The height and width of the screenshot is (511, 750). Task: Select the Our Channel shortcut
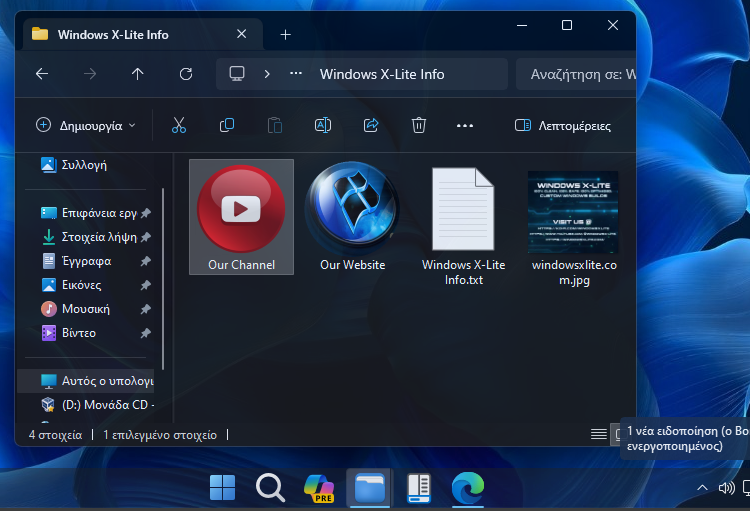click(x=242, y=217)
